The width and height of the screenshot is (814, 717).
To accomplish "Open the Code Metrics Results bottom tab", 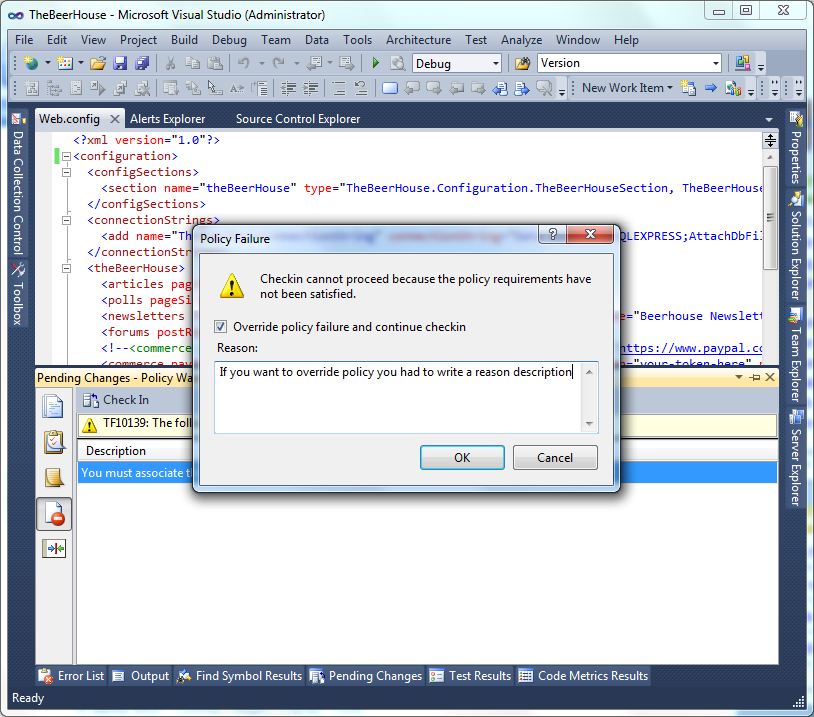I will (583, 675).
